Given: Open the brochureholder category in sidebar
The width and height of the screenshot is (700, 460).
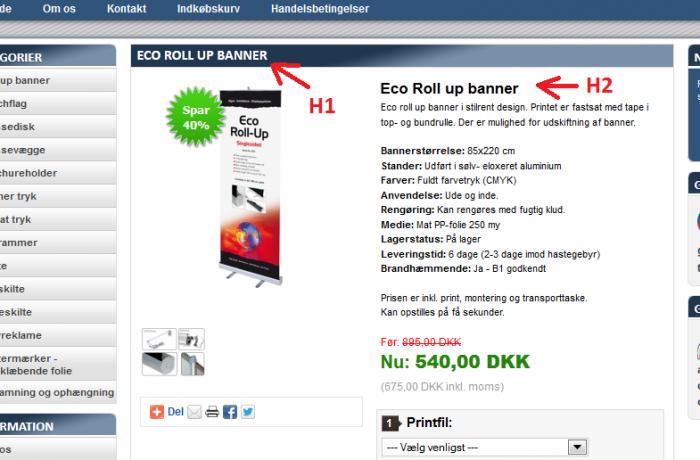Looking at the screenshot, I should 58,173.
